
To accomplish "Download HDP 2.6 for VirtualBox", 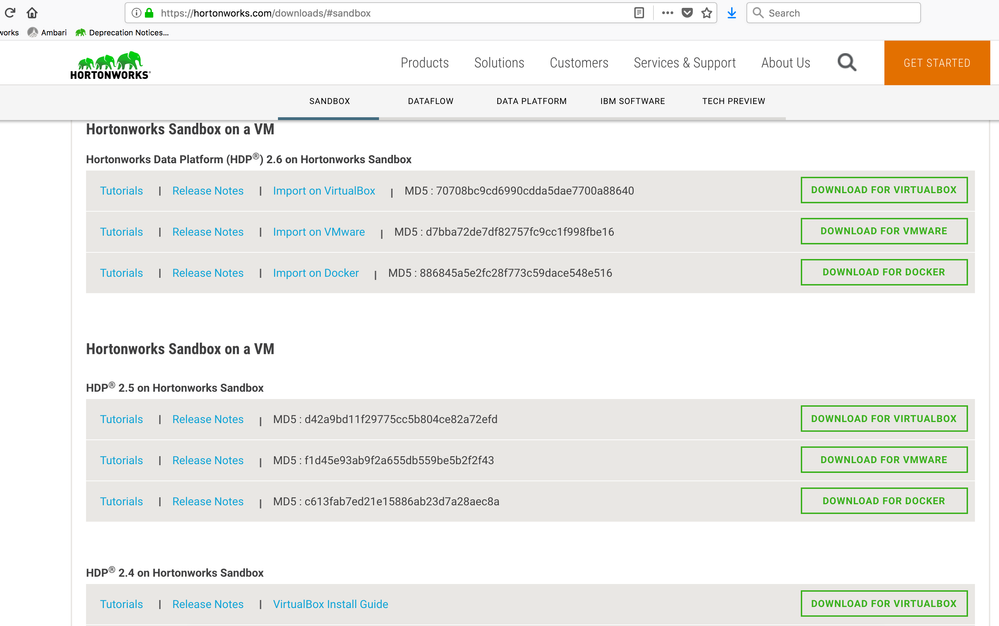I will click(x=883, y=190).
